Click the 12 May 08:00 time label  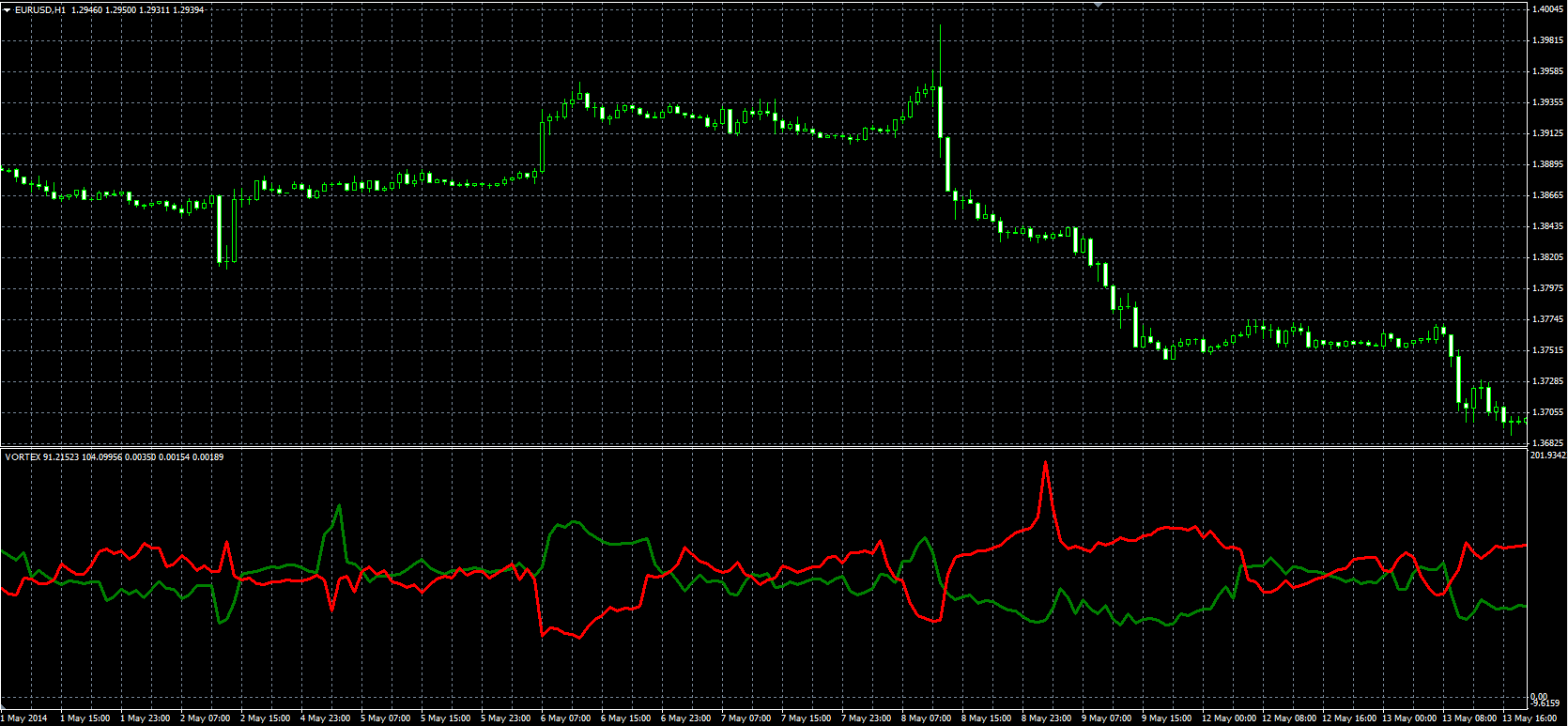[x=1290, y=718]
